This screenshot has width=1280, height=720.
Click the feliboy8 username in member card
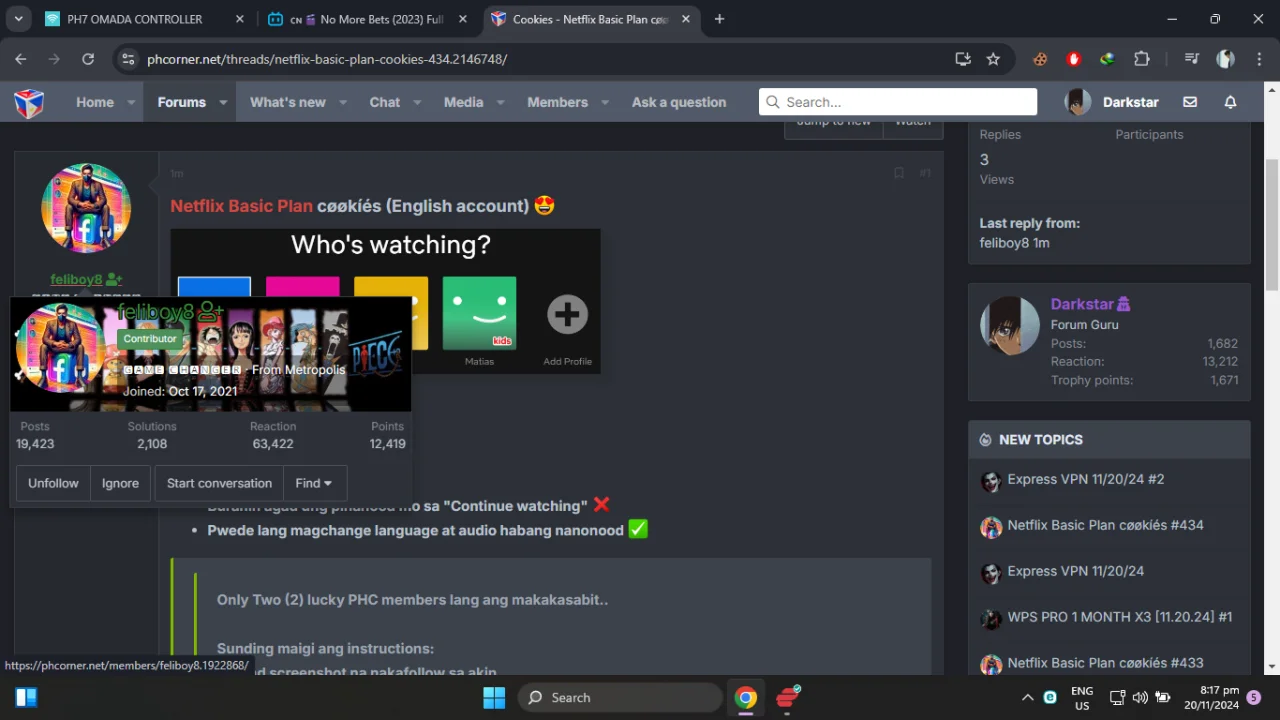[156, 312]
